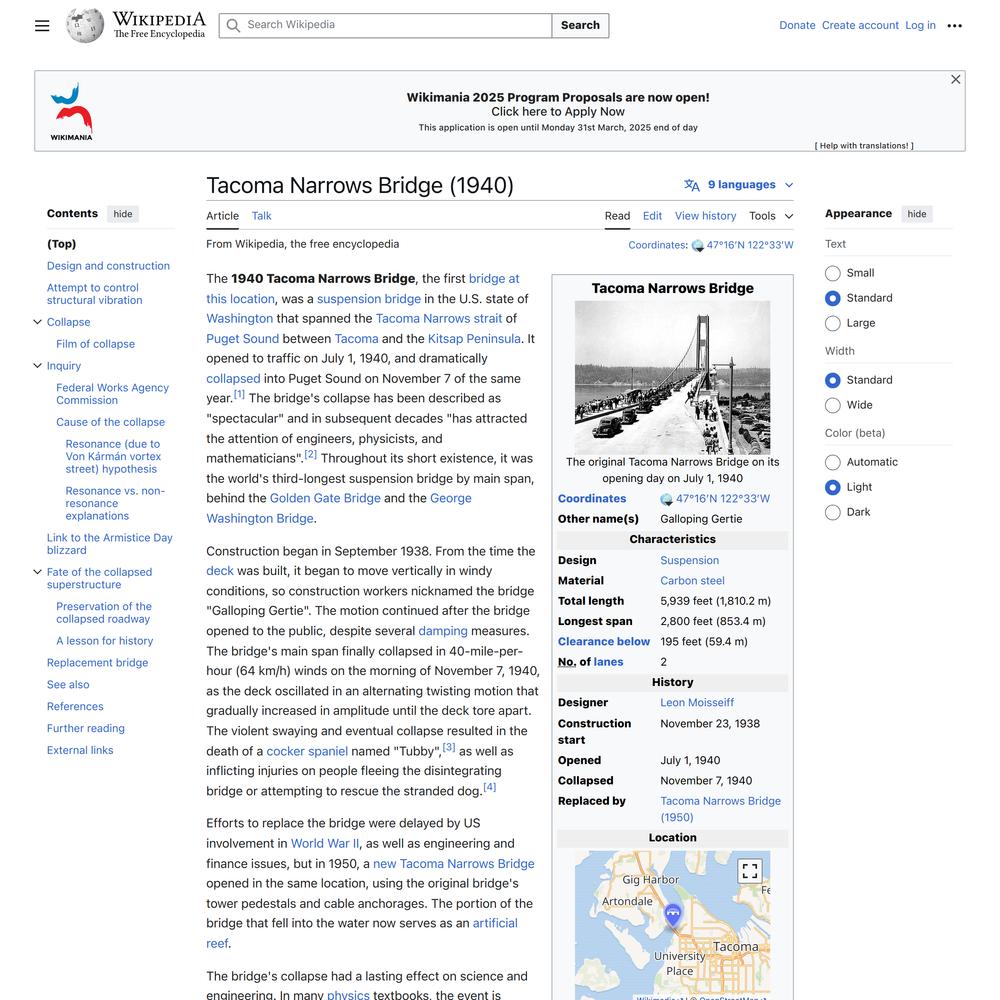Open the Carbon steel material link
Screen dimensions: 1000x1000
692,581
